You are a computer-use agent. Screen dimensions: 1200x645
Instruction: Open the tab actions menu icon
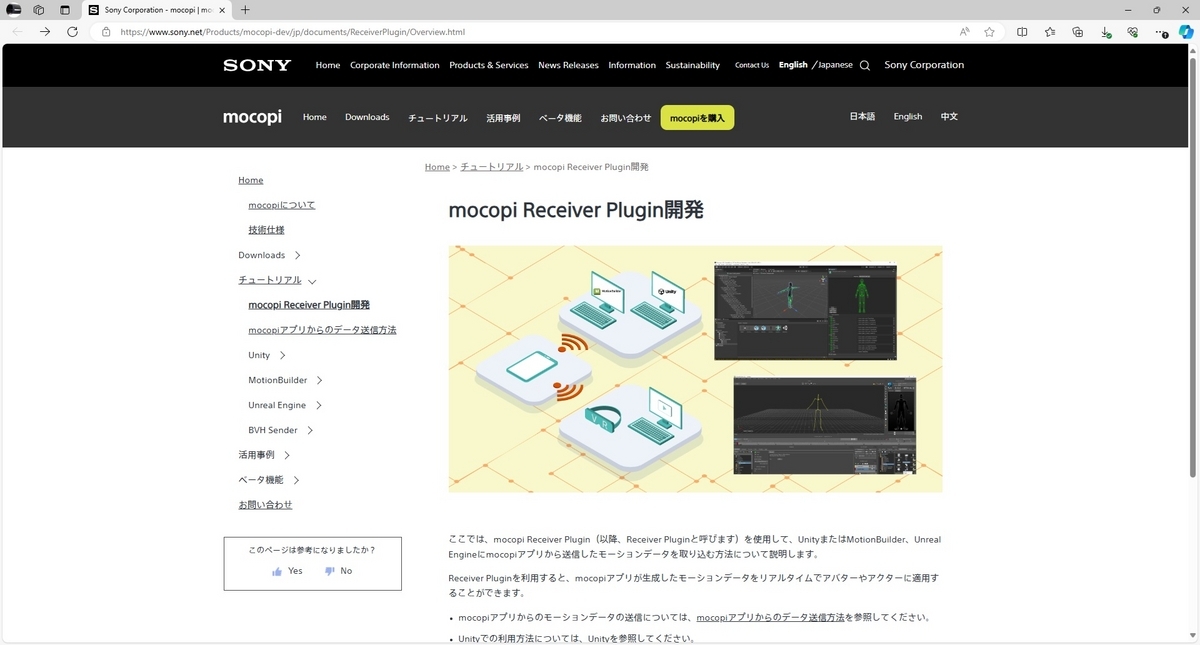pyautogui.click(x=65, y=9)
